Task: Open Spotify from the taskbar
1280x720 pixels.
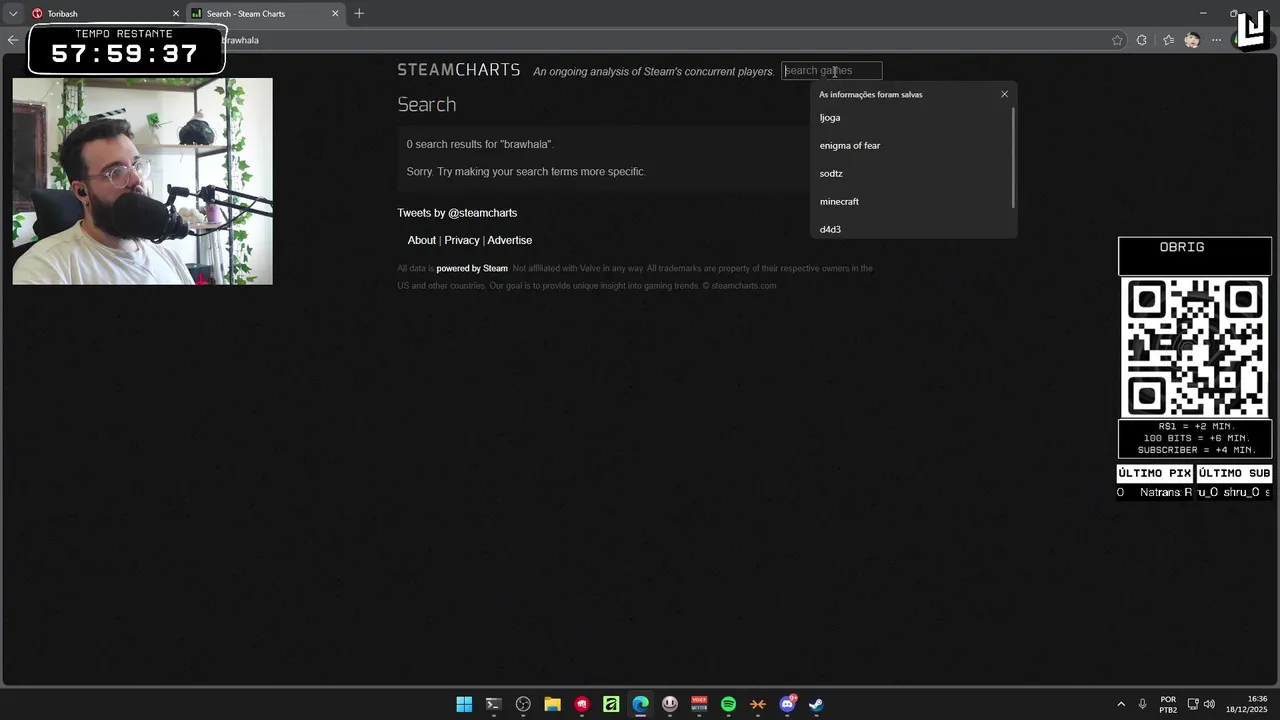Action: 728,704
